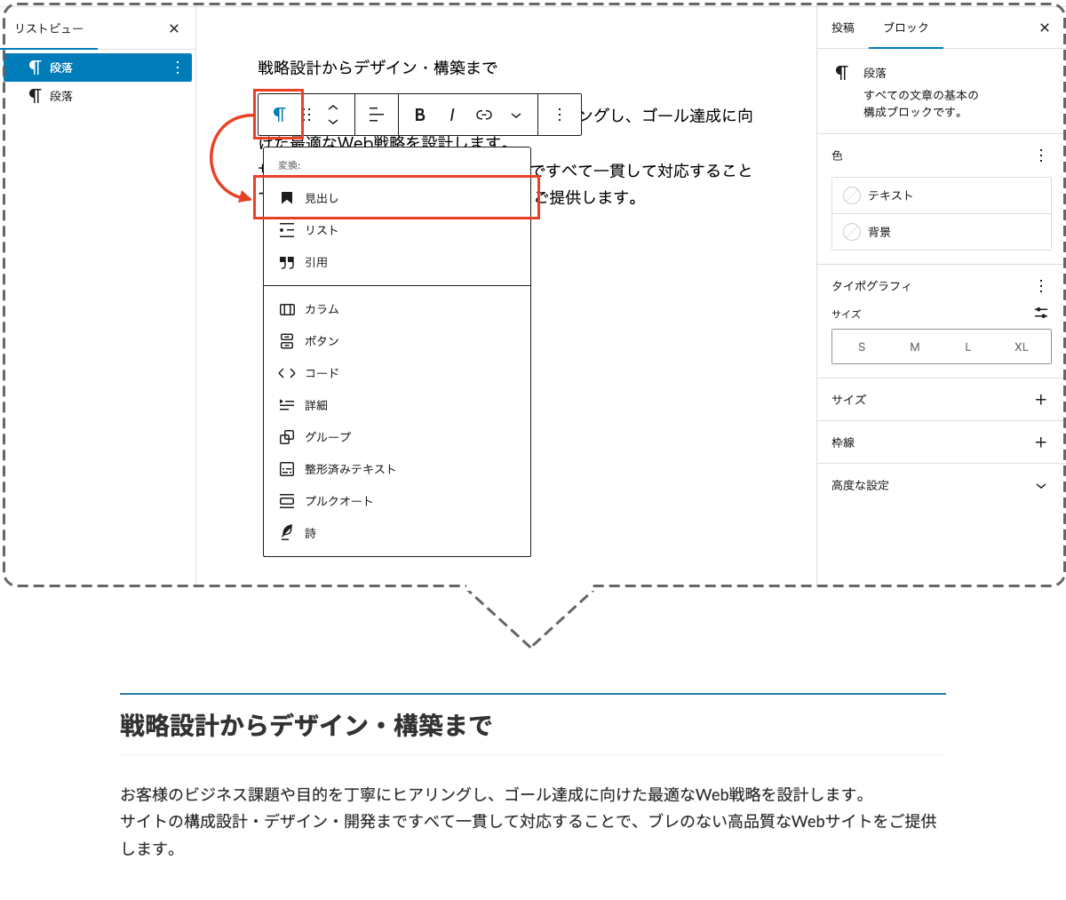This screenshot has width=1066, height=900.
Task: Choose 見出し from transform menu
Action: 322,198
